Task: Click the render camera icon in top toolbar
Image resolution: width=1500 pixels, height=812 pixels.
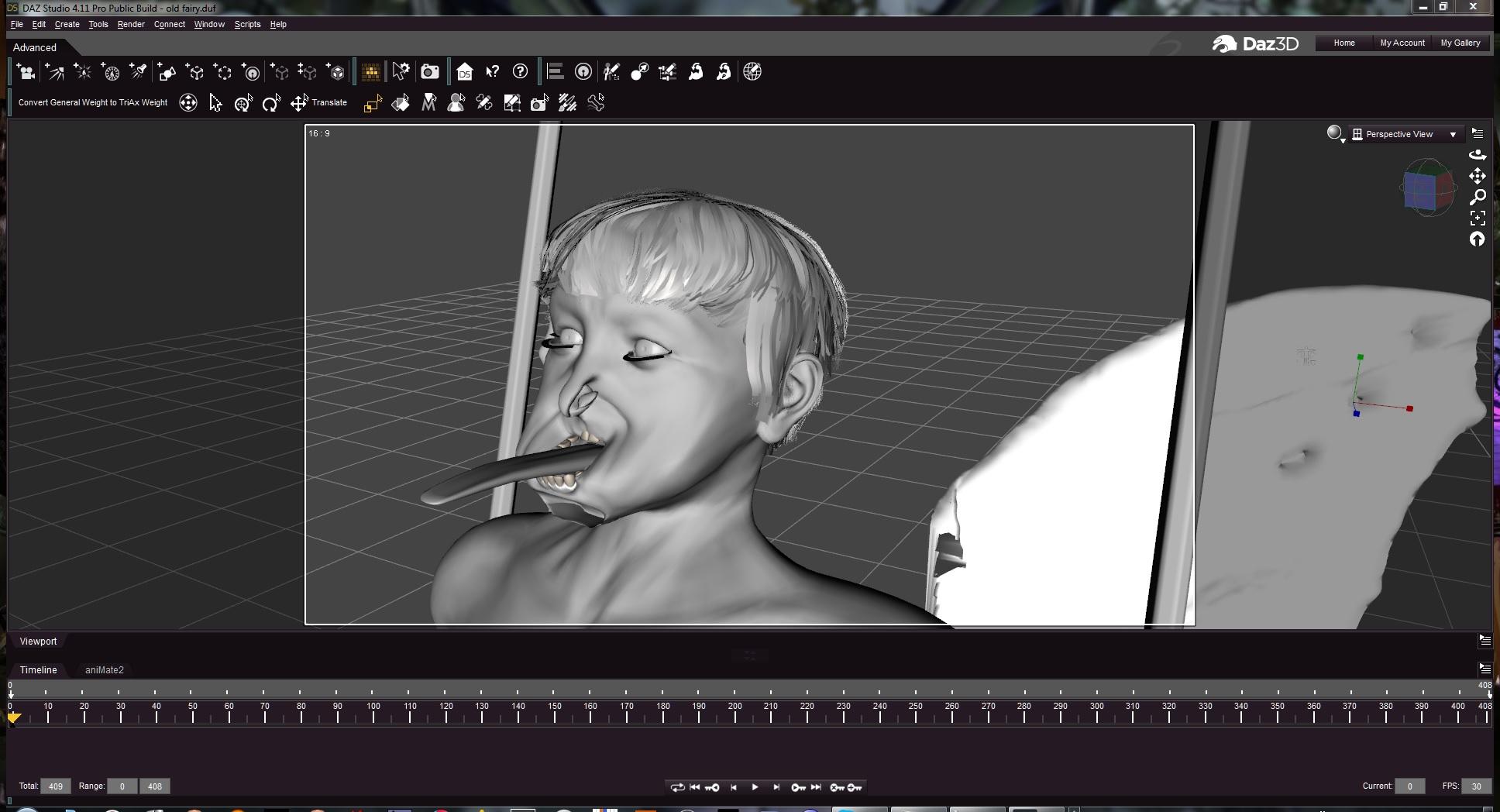Action: [430, 72]
